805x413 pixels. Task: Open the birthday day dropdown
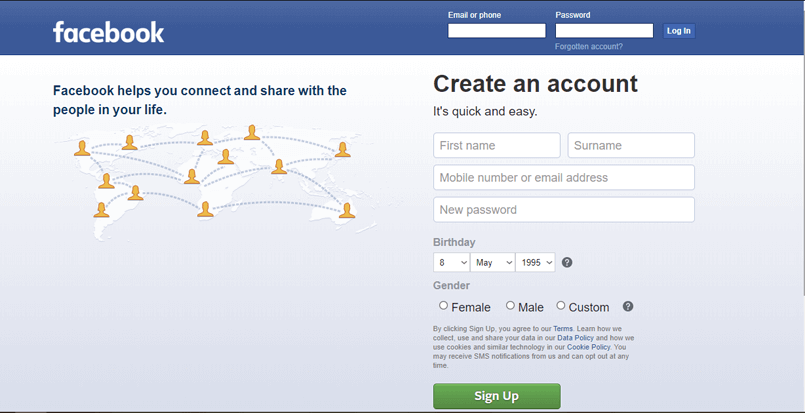451,262
